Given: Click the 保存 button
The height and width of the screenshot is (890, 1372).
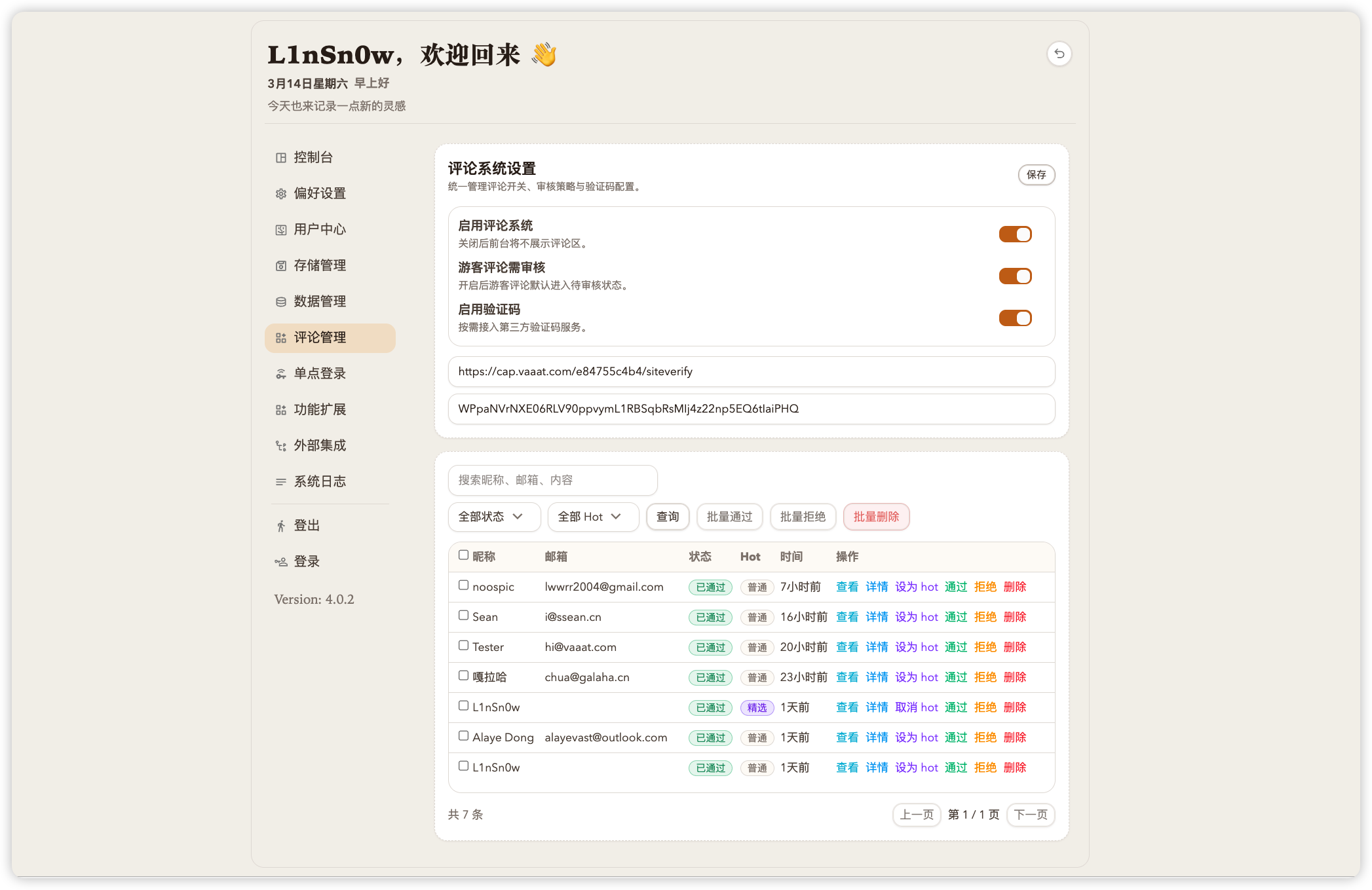Looking at the screenshot, I should point(1036,175).
